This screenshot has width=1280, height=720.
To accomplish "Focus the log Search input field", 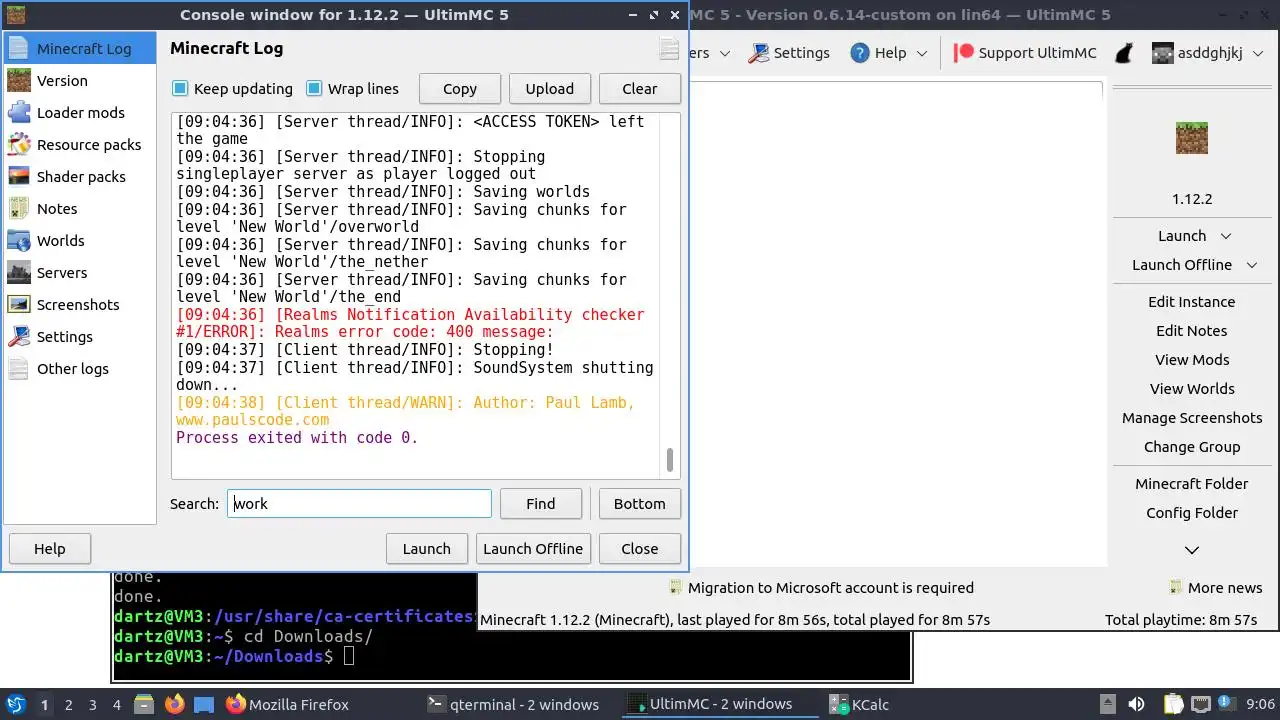I will [359, 504].
